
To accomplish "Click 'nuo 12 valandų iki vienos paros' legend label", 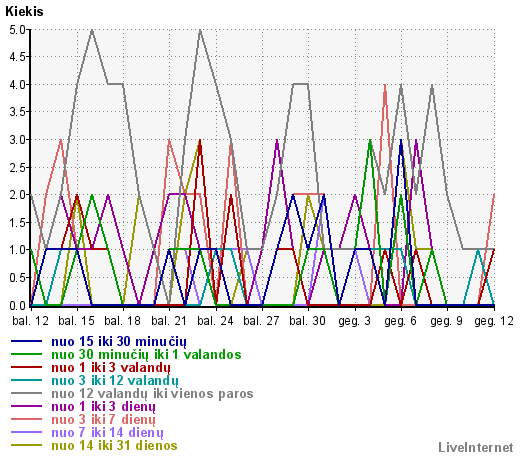I will (x=152, y=394).
